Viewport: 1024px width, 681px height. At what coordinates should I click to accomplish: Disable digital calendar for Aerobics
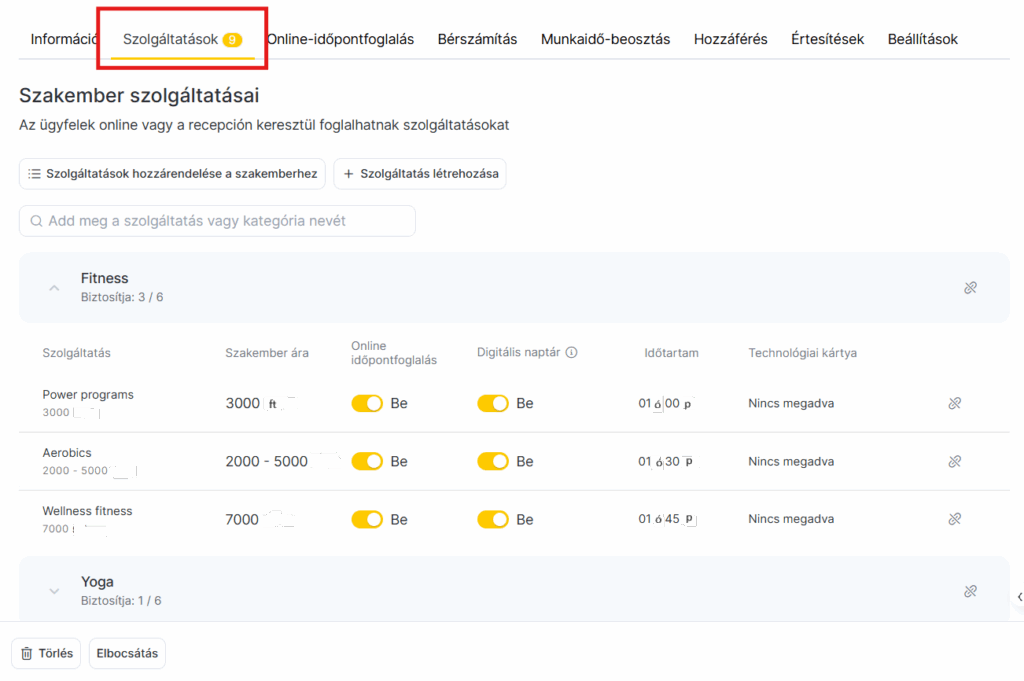coord(493,462)
